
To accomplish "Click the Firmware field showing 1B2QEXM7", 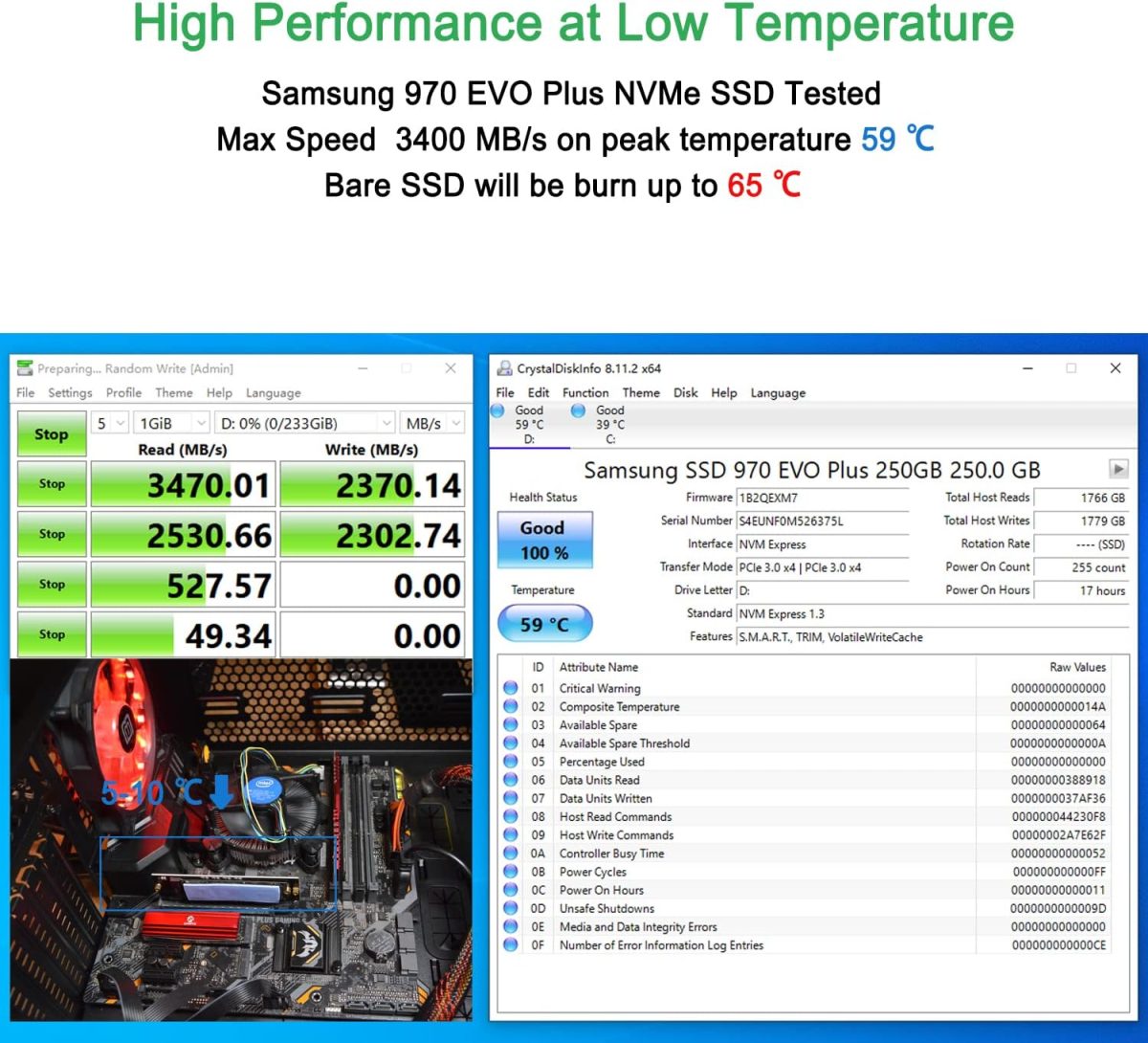I will pos(823,498).
